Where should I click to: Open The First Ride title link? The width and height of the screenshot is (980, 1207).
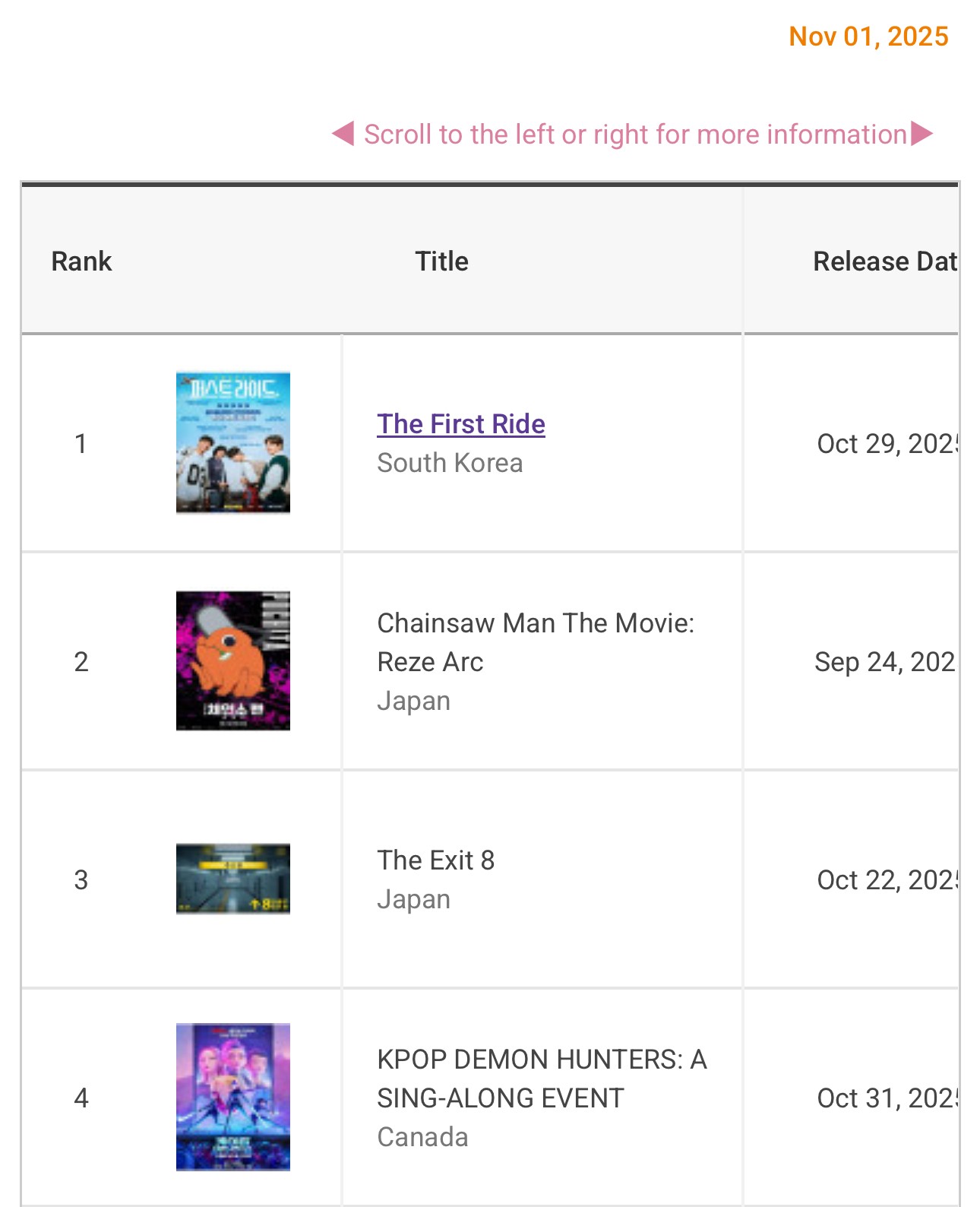click(460, 424)
